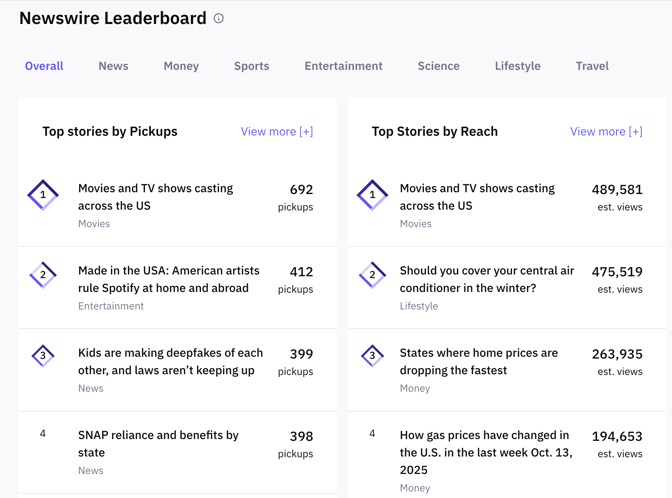The width and height of the screenshot is (672, 498).
Task: Expand View more for Top stories by Pickups
Action: pos(276,131)
